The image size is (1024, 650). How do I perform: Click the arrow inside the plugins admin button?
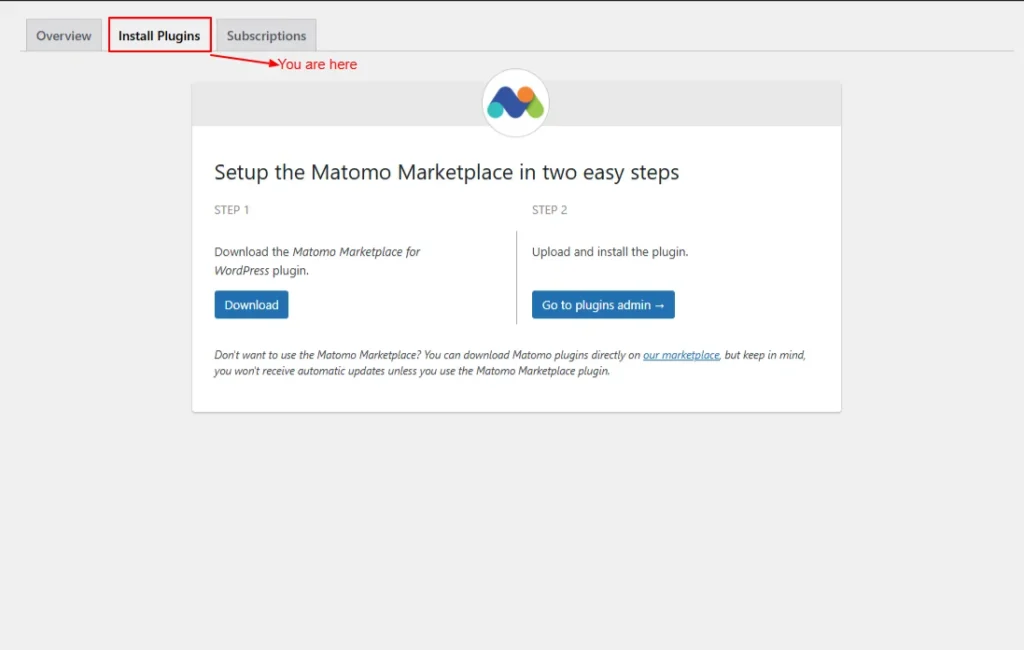(x=659, y=305)
